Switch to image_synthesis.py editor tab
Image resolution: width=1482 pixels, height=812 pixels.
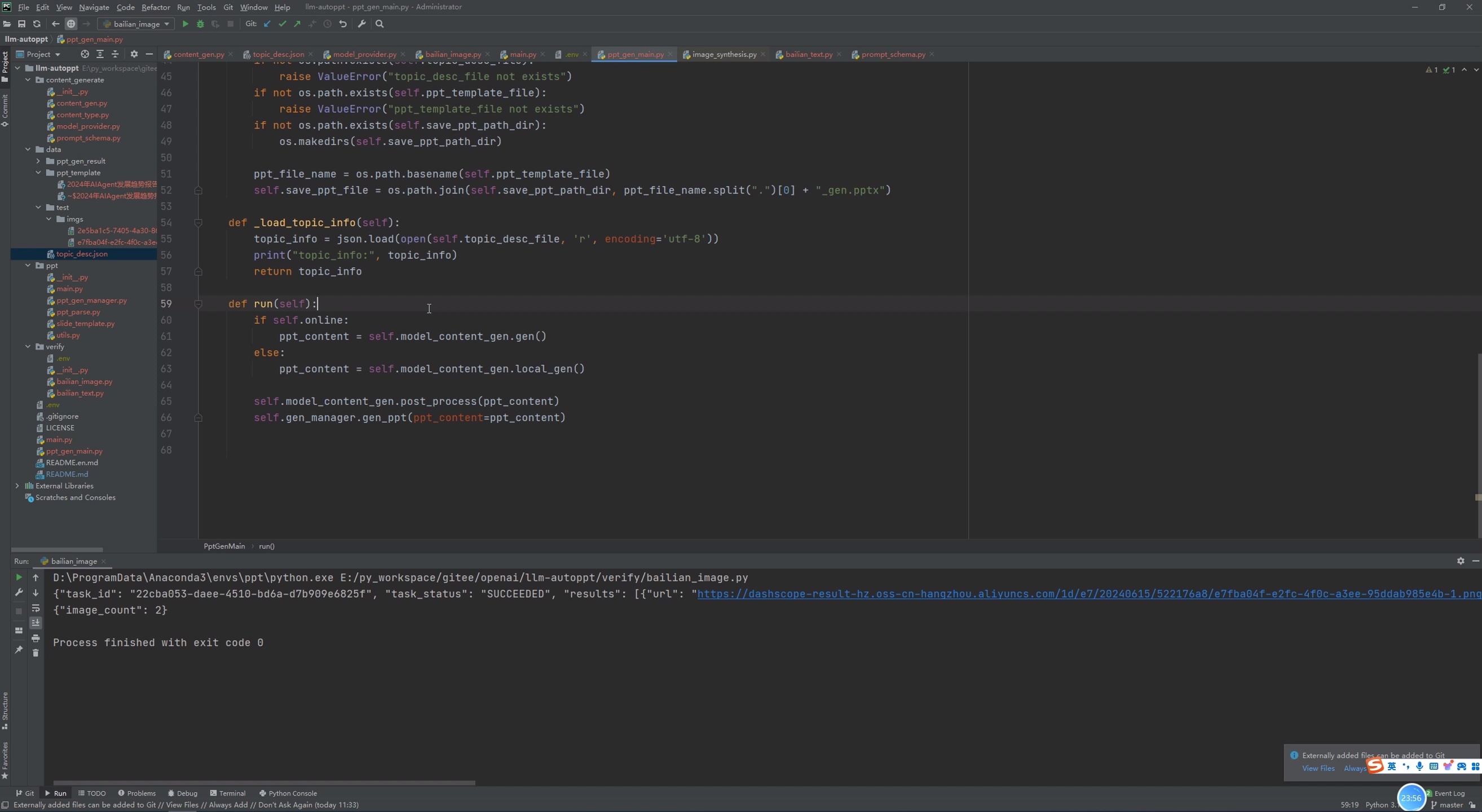tap(724, 54)
